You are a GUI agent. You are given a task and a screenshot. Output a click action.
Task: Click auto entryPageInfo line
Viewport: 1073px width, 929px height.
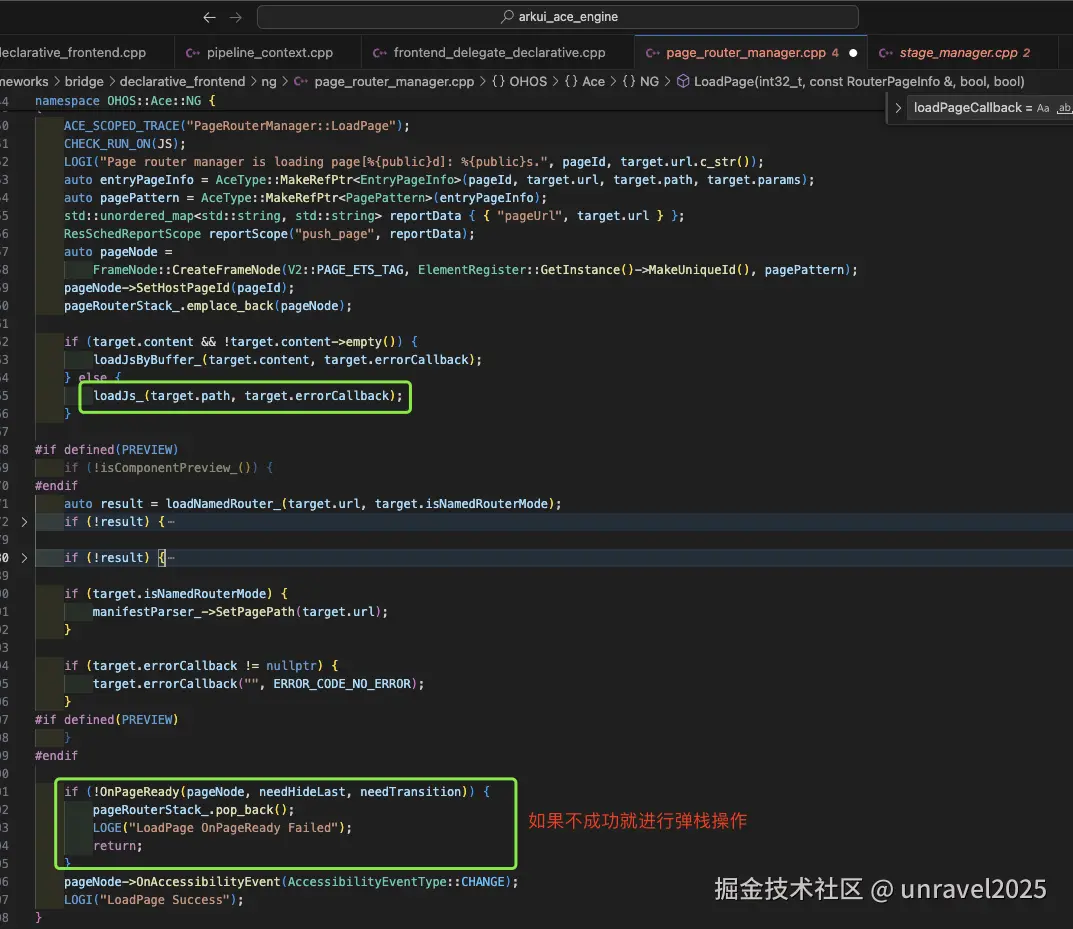coord(439,180)
